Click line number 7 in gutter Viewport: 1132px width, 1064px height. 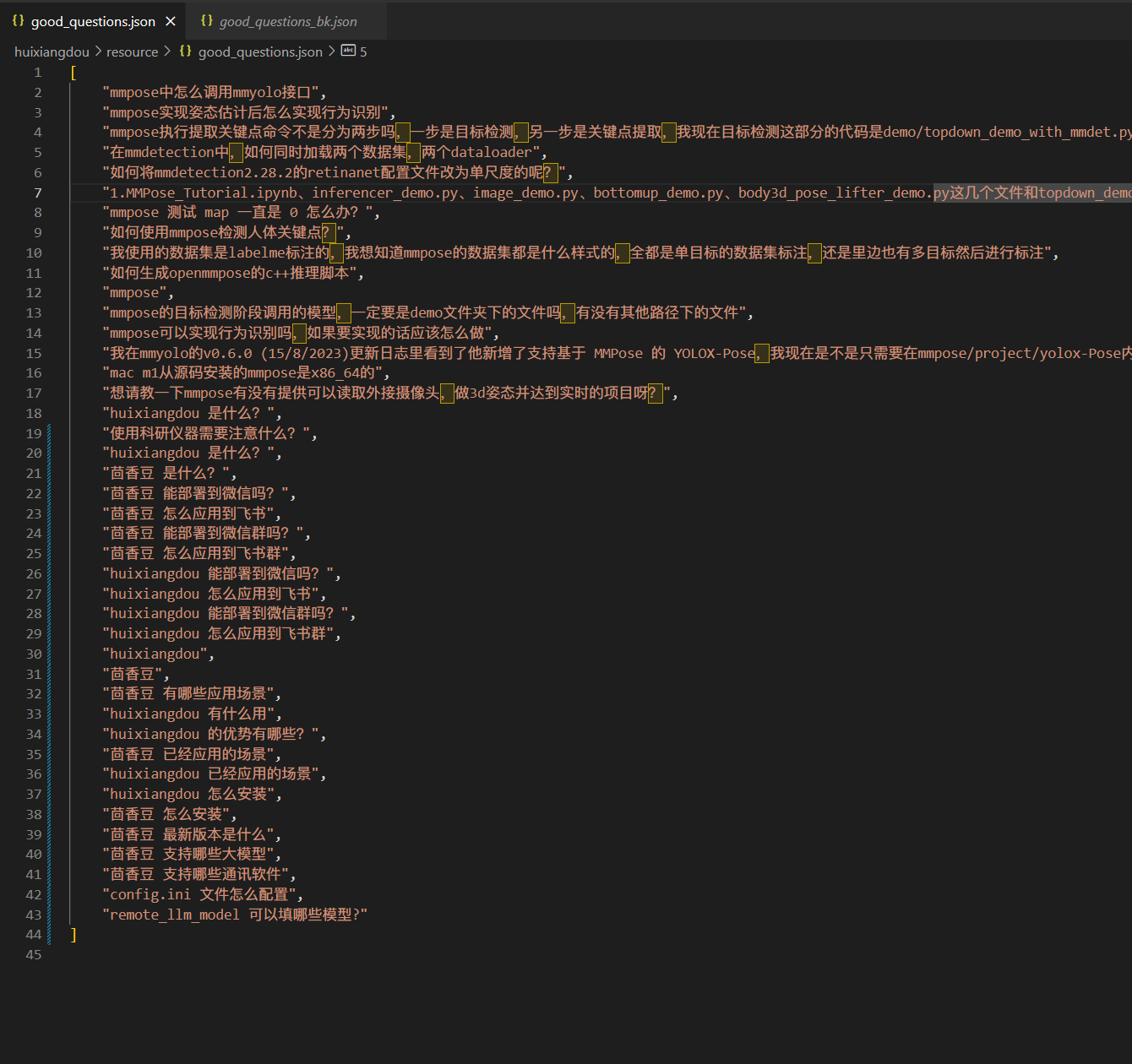point(38,193)
